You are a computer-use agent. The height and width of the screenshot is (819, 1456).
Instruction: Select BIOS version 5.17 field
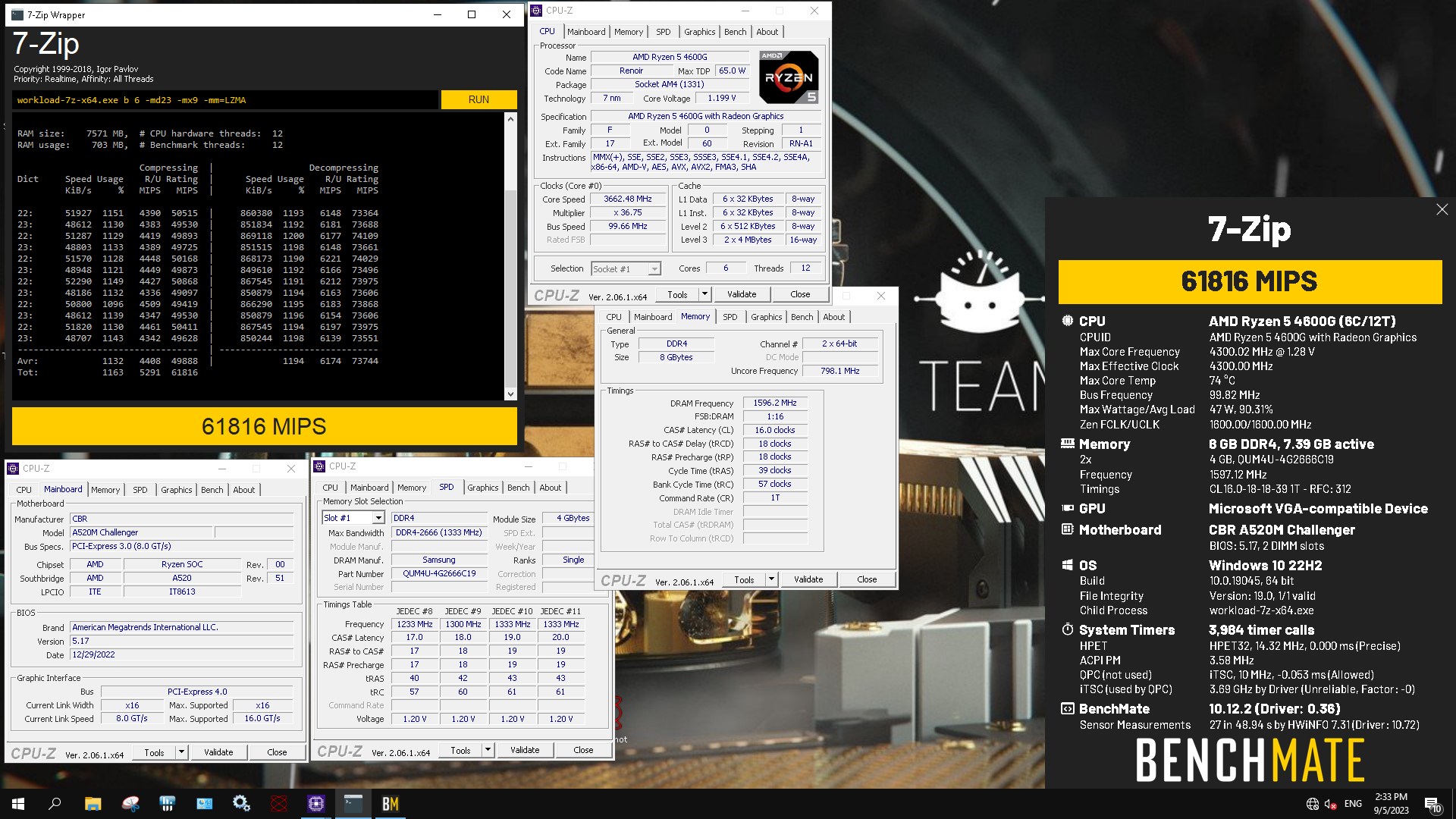(x=181, y=641)
